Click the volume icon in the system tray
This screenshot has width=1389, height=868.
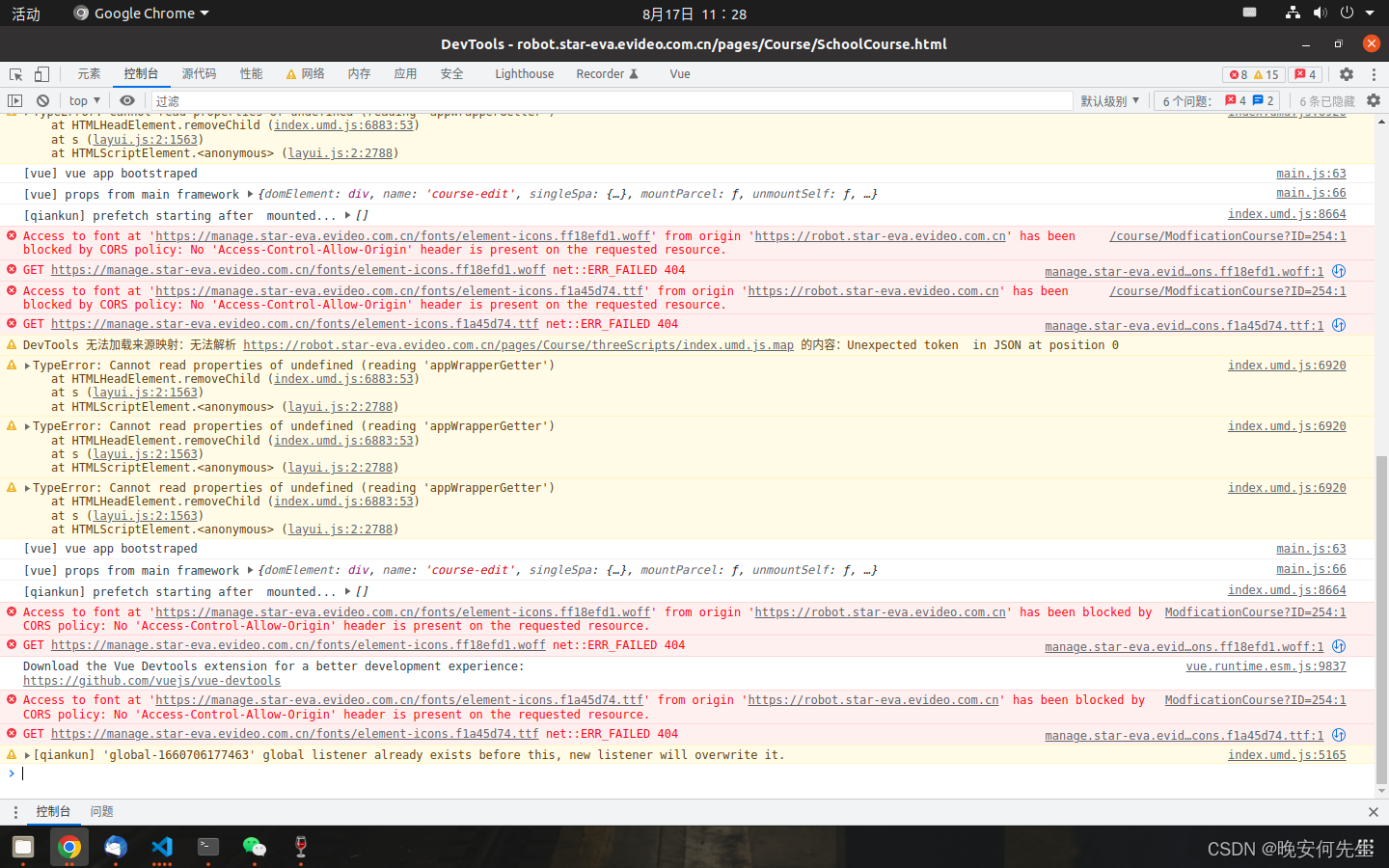click(x=1320, y=13)
